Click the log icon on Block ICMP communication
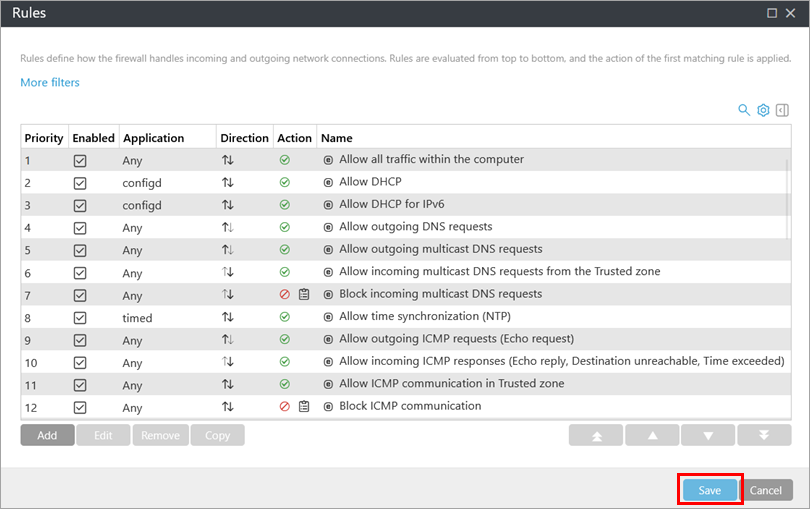 [304, 407]
